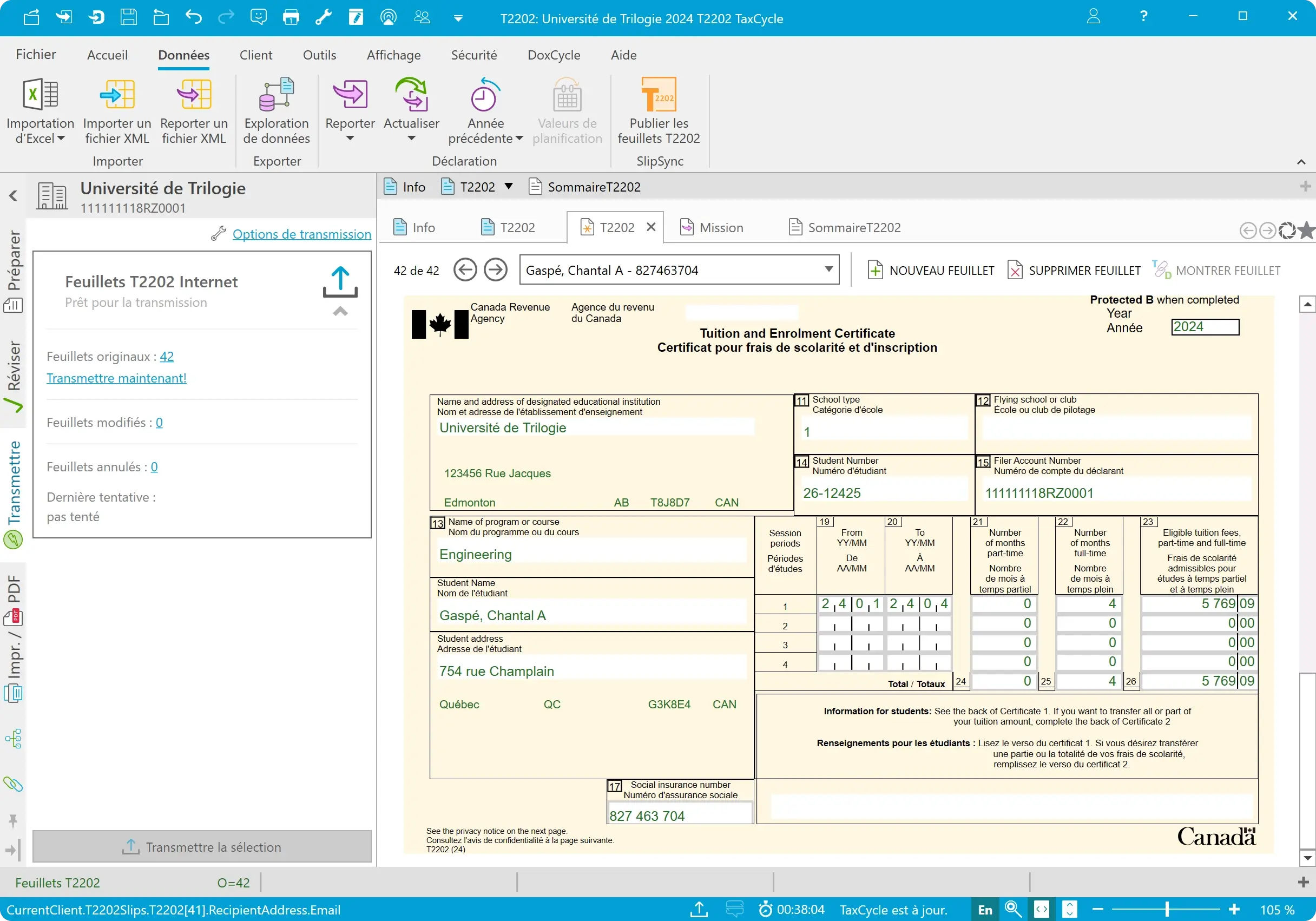Click the star favorite icon

tap(1306, 230)
